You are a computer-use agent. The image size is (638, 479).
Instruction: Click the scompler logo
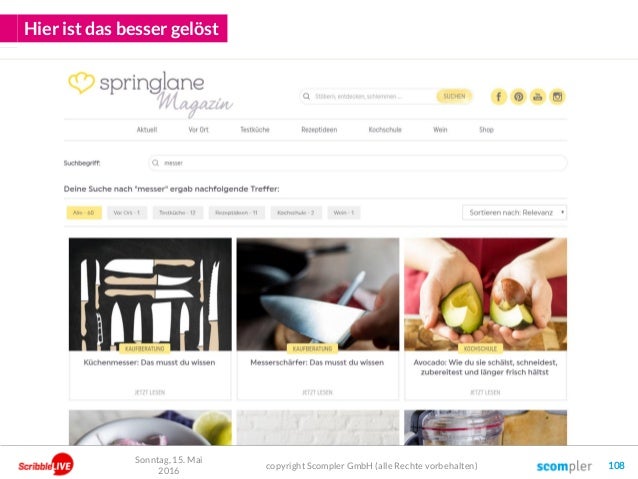[x=564, y=466]
